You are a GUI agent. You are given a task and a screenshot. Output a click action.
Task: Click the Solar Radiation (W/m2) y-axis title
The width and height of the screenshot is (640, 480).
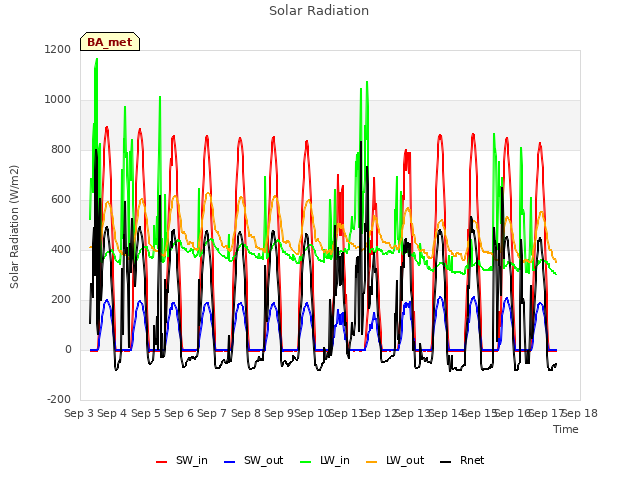point(14,227)
